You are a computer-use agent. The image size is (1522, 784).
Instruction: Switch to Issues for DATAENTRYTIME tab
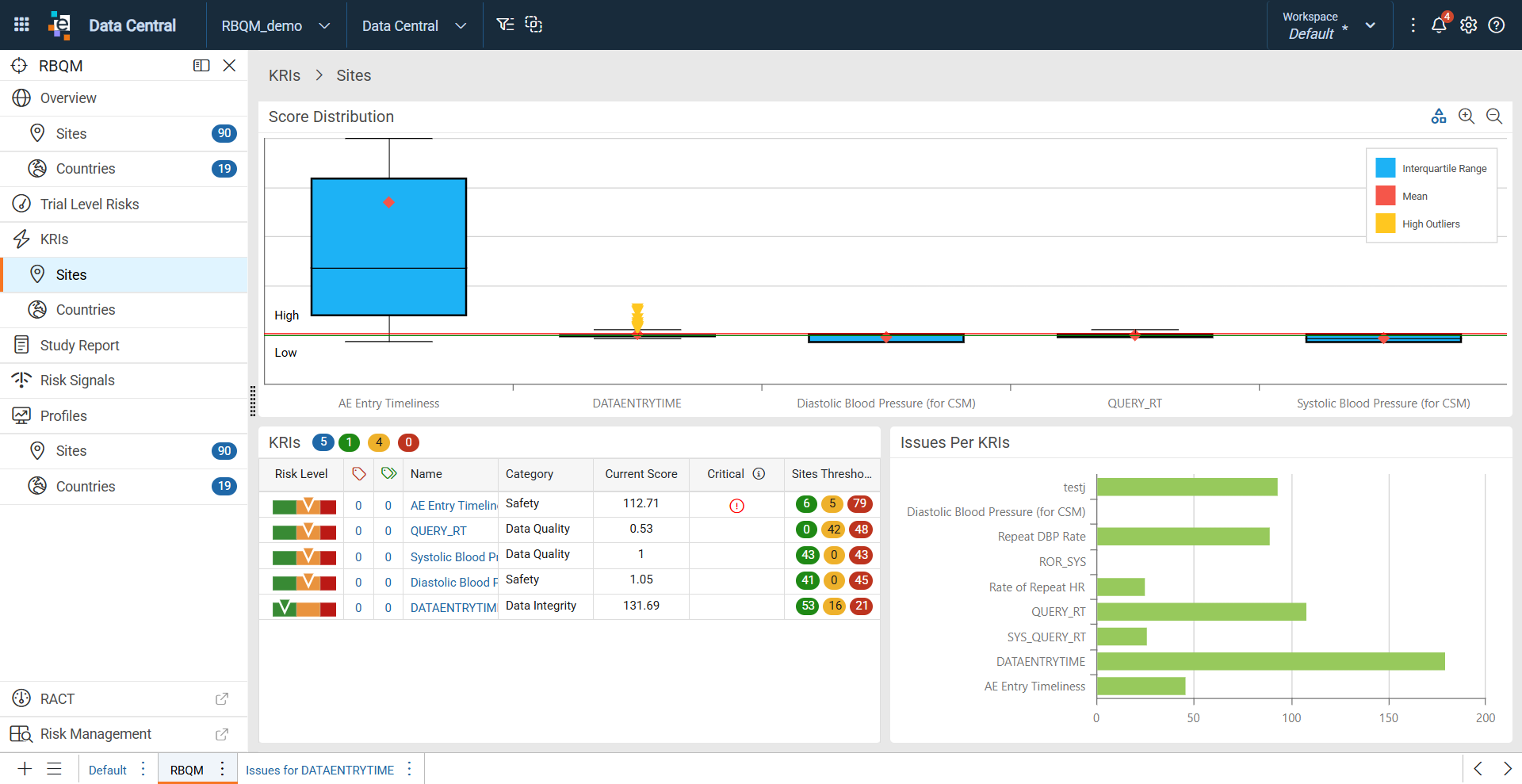[319, 770]
